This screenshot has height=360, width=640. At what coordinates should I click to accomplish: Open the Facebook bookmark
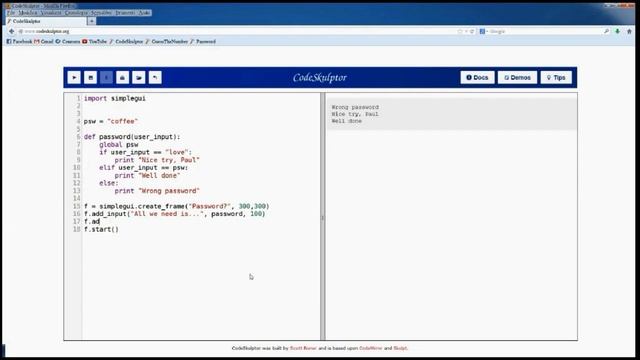(x=19, y=41)
